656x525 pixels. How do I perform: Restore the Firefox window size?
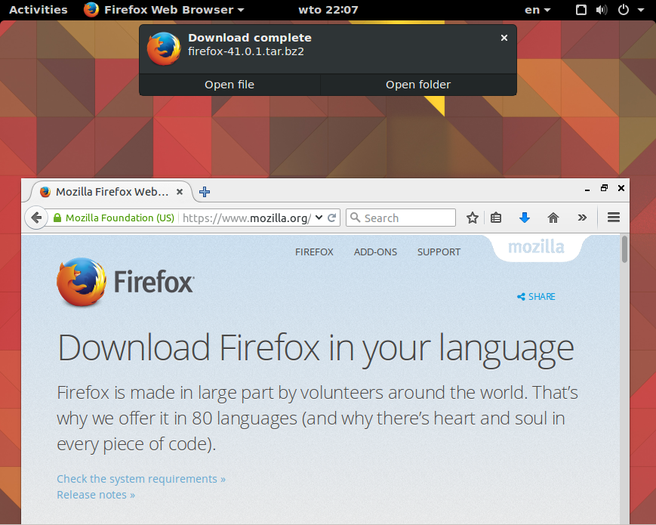coord(604,188)
